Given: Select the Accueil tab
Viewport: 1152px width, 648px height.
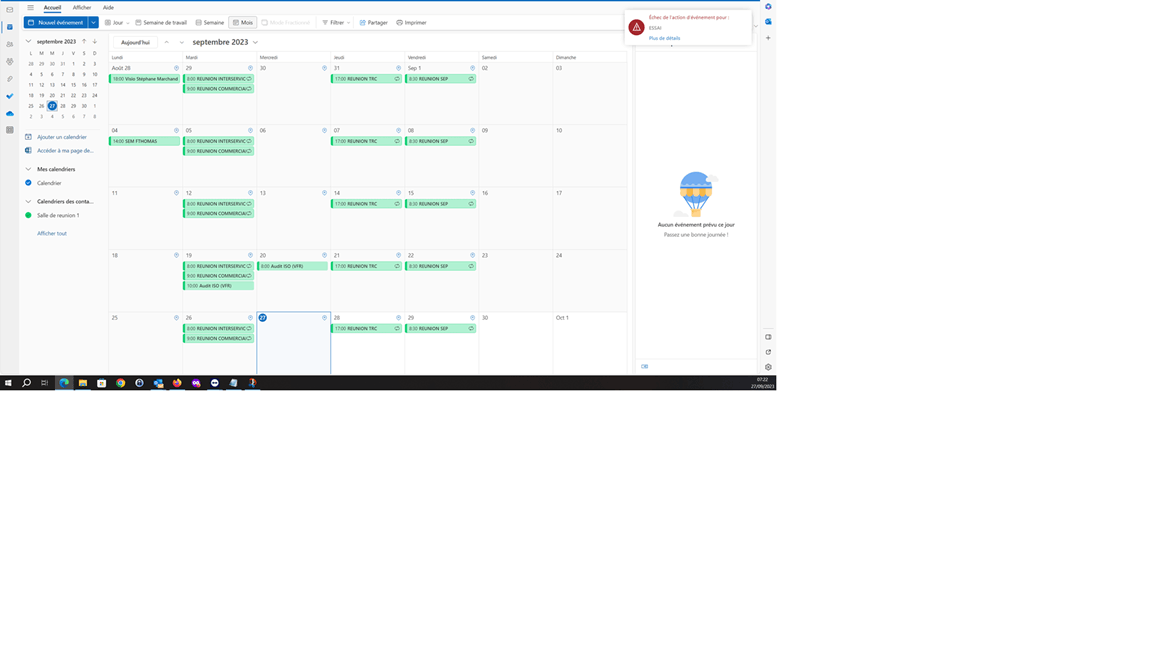Looking at the screenshot, I should [52, 7].
